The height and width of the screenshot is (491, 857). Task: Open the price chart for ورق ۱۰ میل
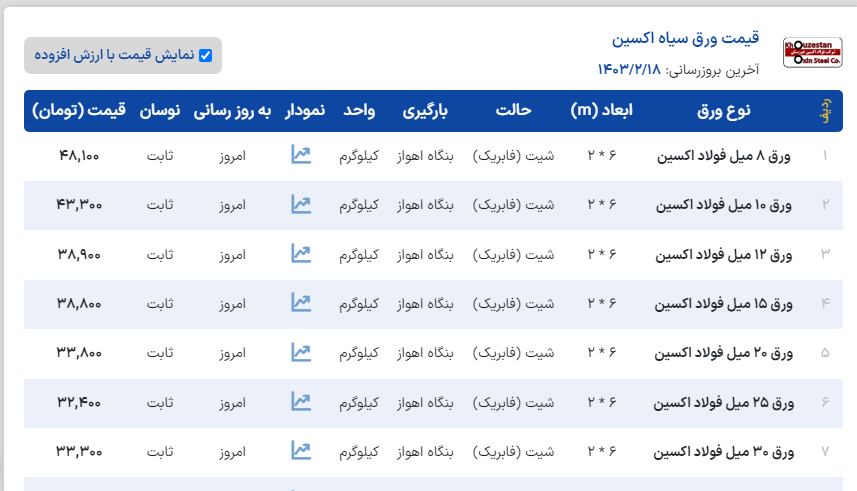coord(301,204)
